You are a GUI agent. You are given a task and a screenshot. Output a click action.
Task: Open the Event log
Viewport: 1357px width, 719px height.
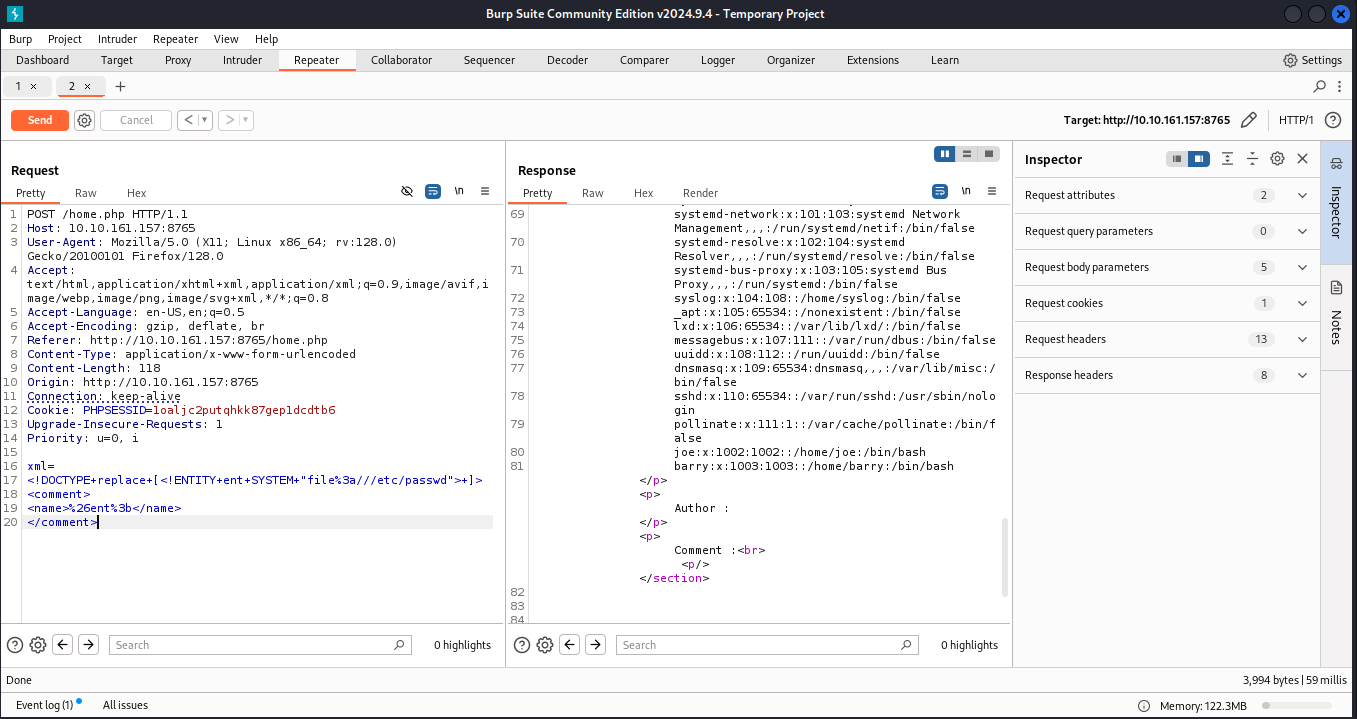tap(45, 705)
